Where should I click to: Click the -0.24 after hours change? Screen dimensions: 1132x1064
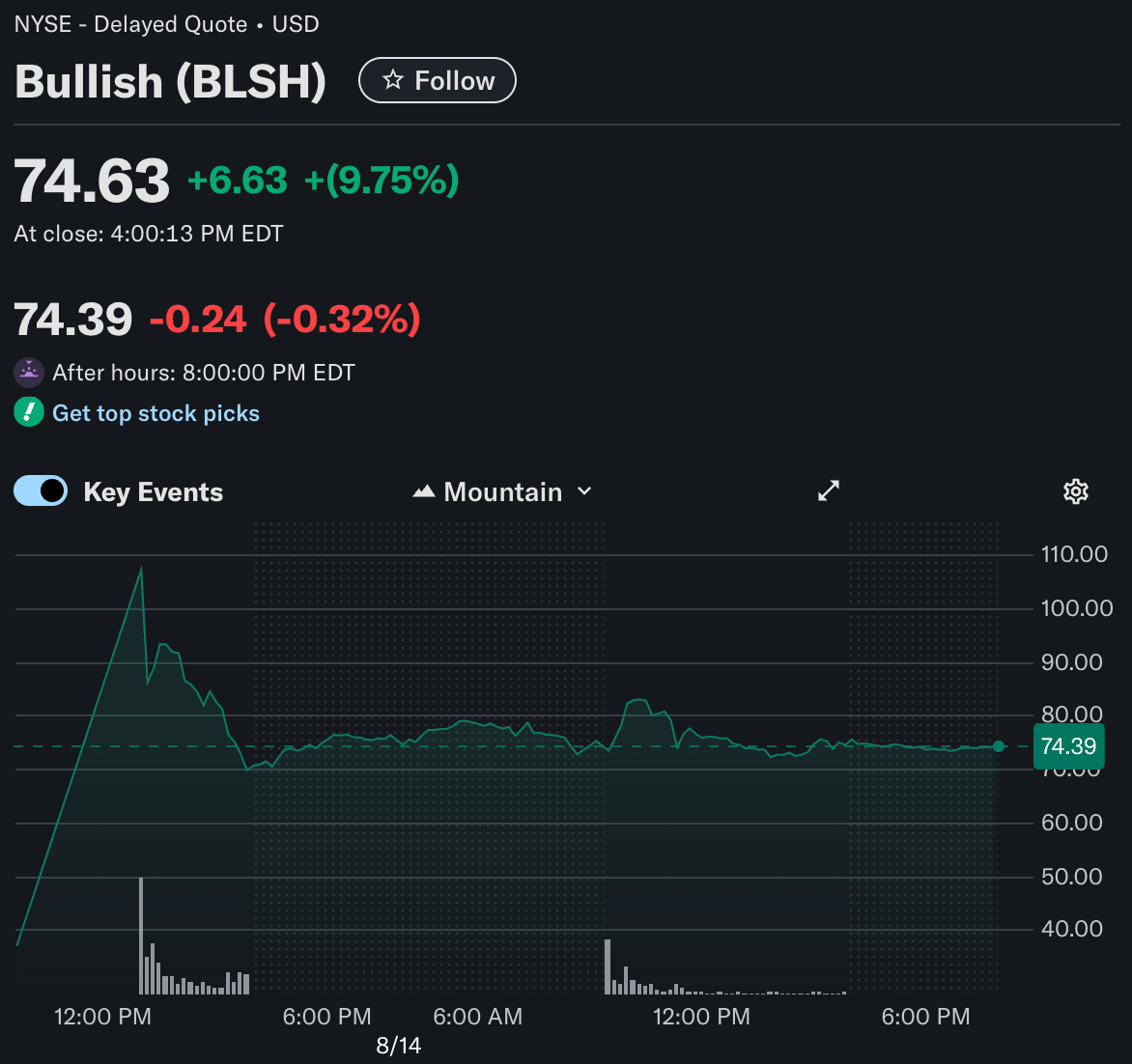(x=198, y=319)
